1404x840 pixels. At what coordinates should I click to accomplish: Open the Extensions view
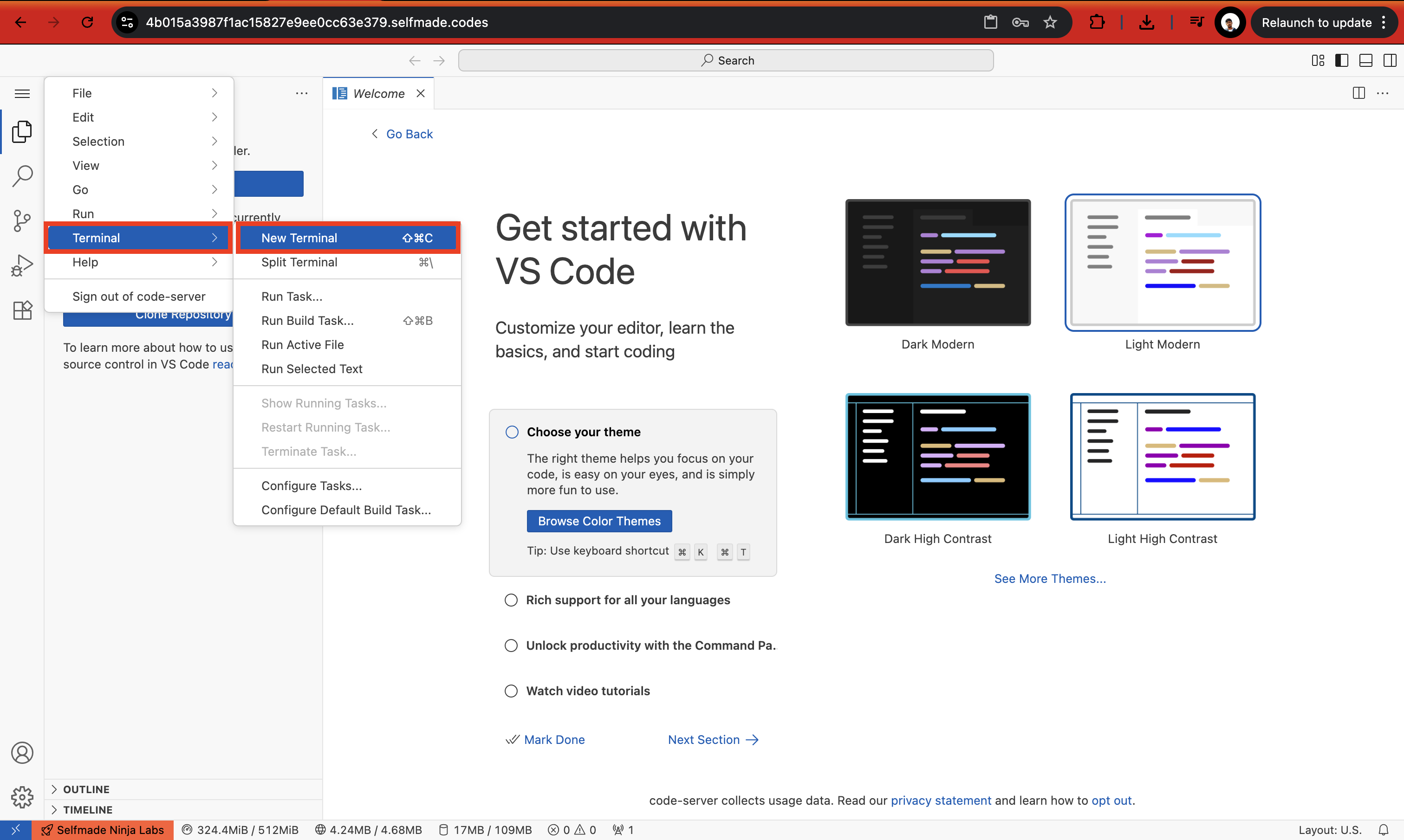(x=22, y=310)
